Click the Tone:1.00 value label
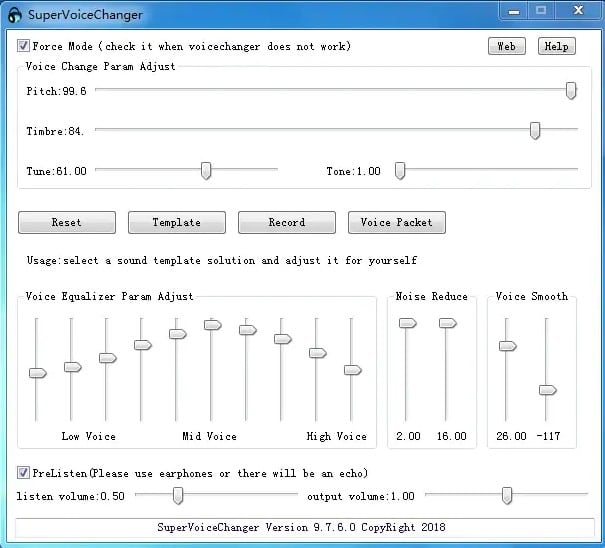Image resolution: width=605 pixels, height=548 pixels. tap(353, 171)
